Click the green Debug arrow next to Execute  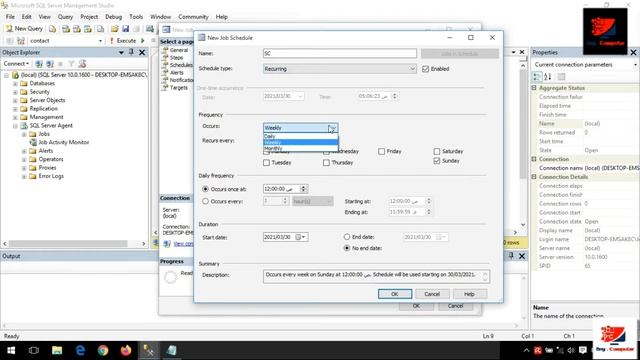pos(143,41)
